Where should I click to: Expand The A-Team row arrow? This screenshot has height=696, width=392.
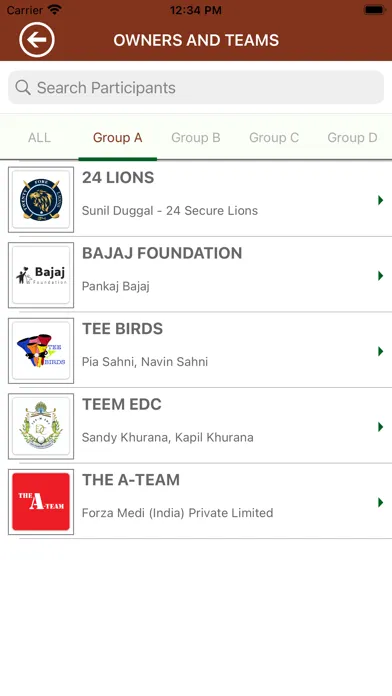click(380, 502)
